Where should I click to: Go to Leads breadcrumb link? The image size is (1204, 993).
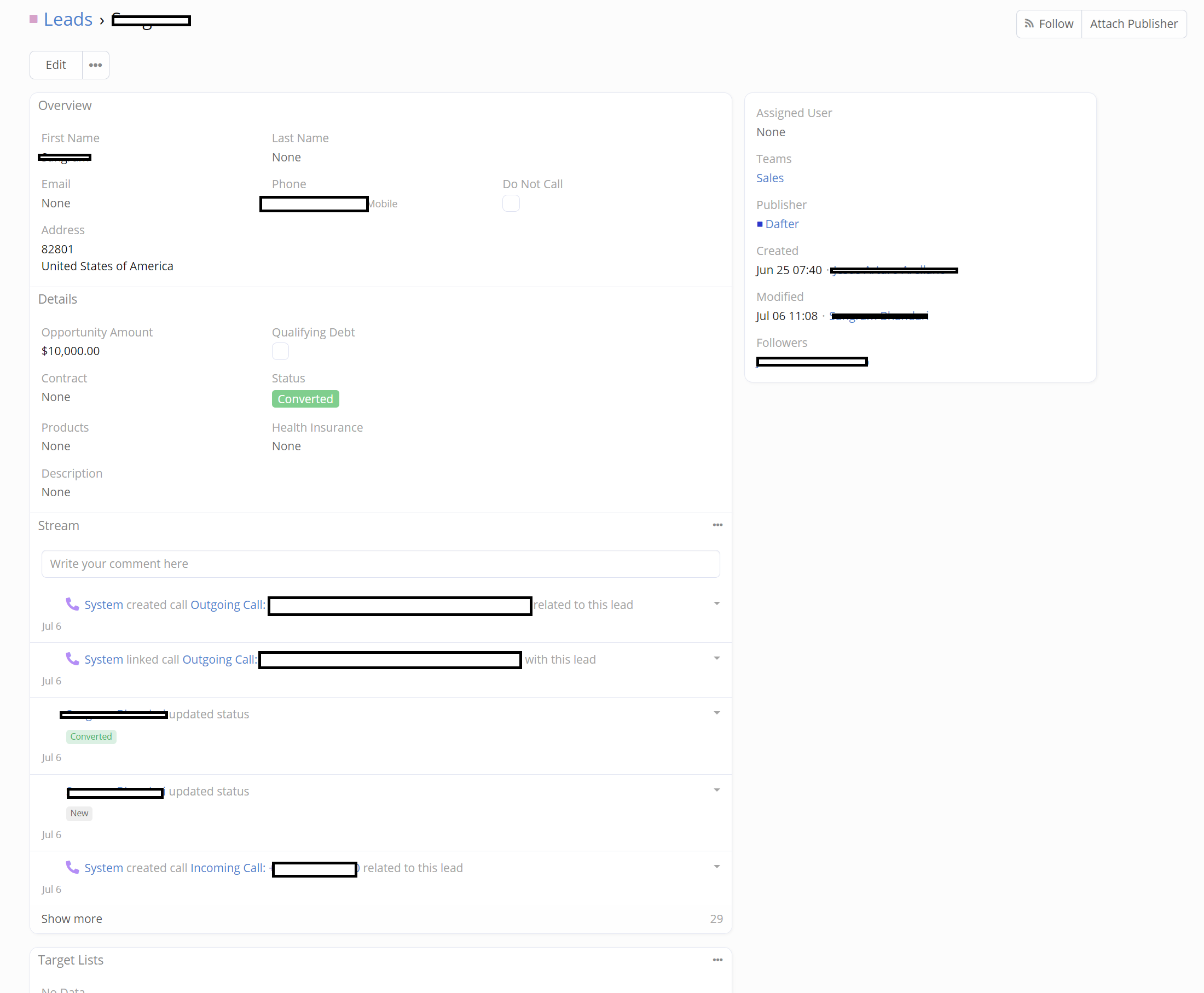pyautogui.click(x=67, y=20)
